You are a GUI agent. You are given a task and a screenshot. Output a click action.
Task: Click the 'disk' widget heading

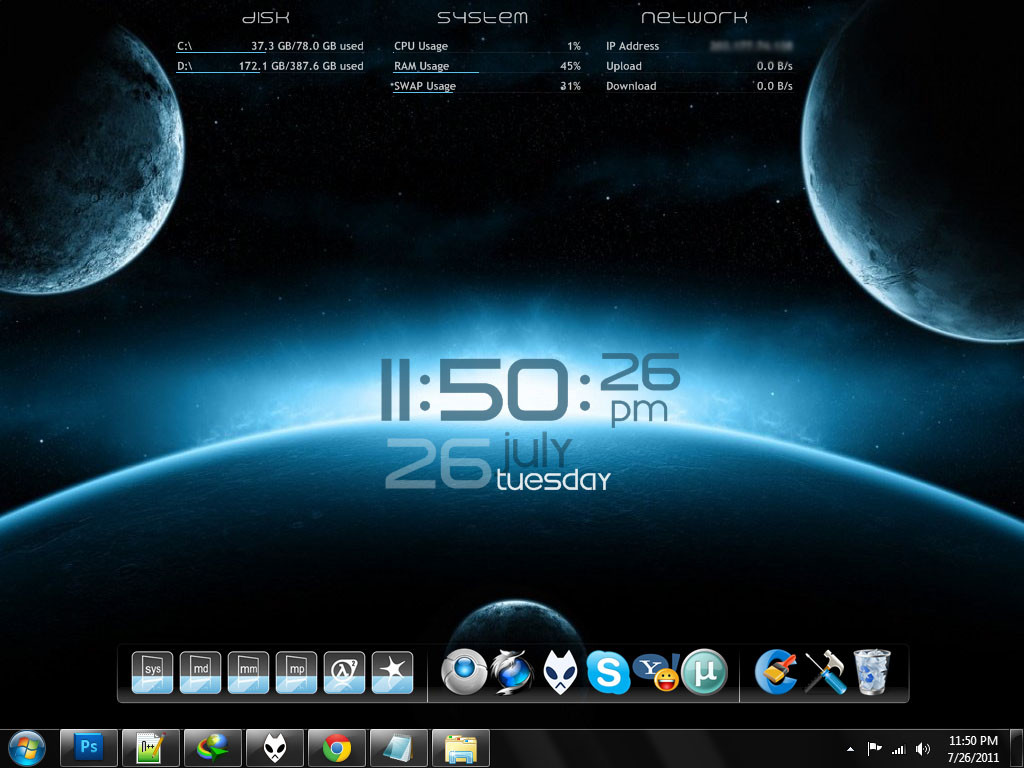[266, 18]
